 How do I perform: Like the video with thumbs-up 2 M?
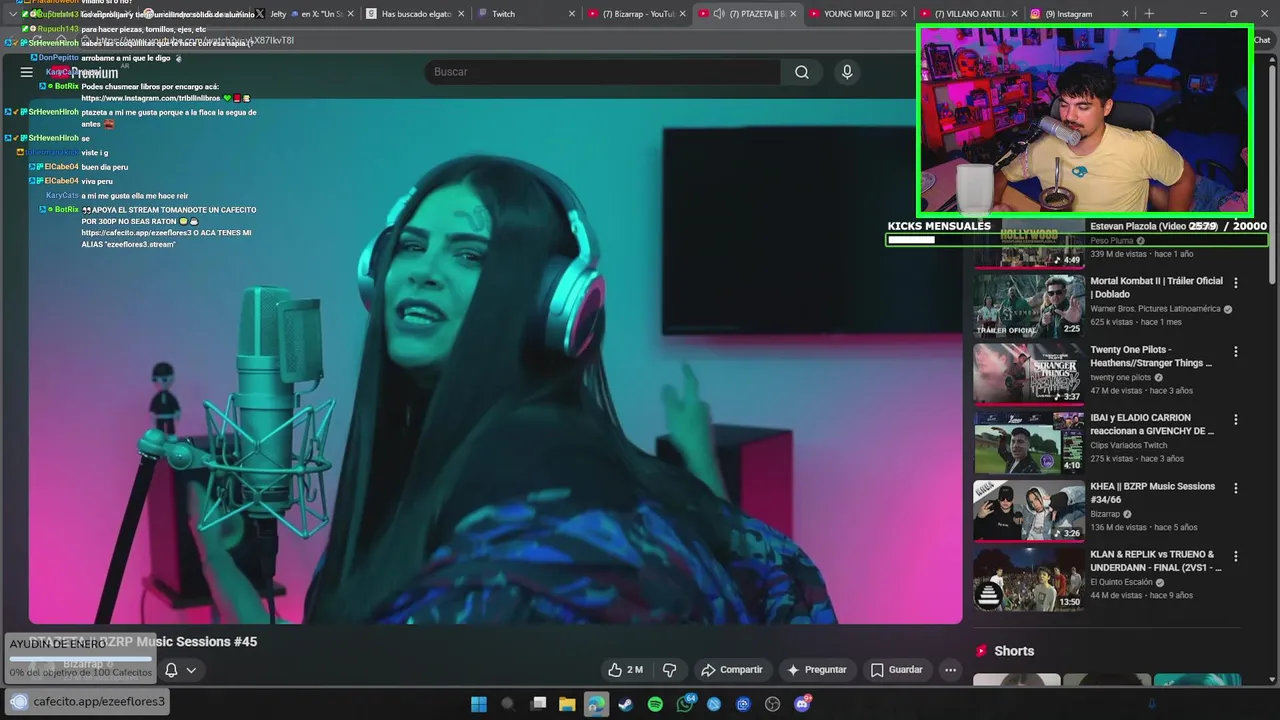pyautogui.click(x=625, y=670)
